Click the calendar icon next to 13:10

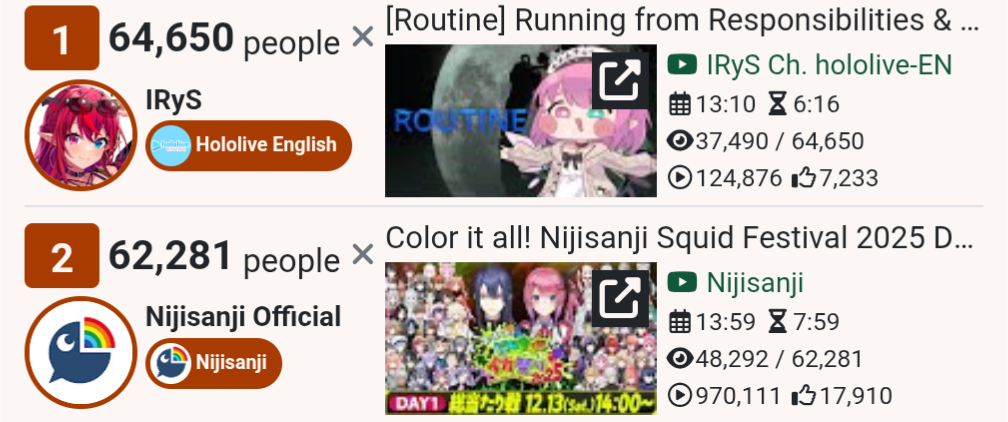tap(680, 104)
